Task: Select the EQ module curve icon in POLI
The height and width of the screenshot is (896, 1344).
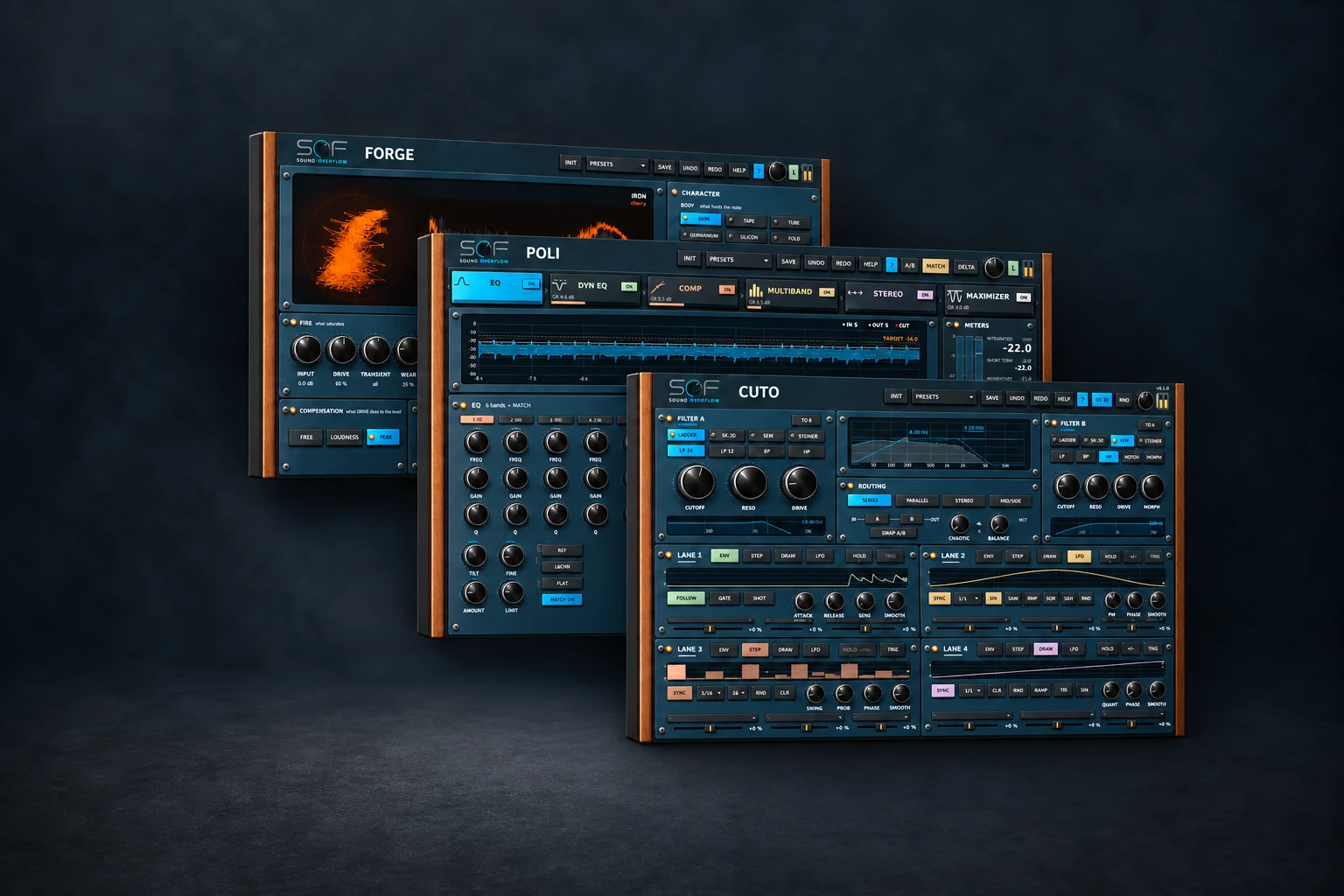Action: tap(461, 282)
